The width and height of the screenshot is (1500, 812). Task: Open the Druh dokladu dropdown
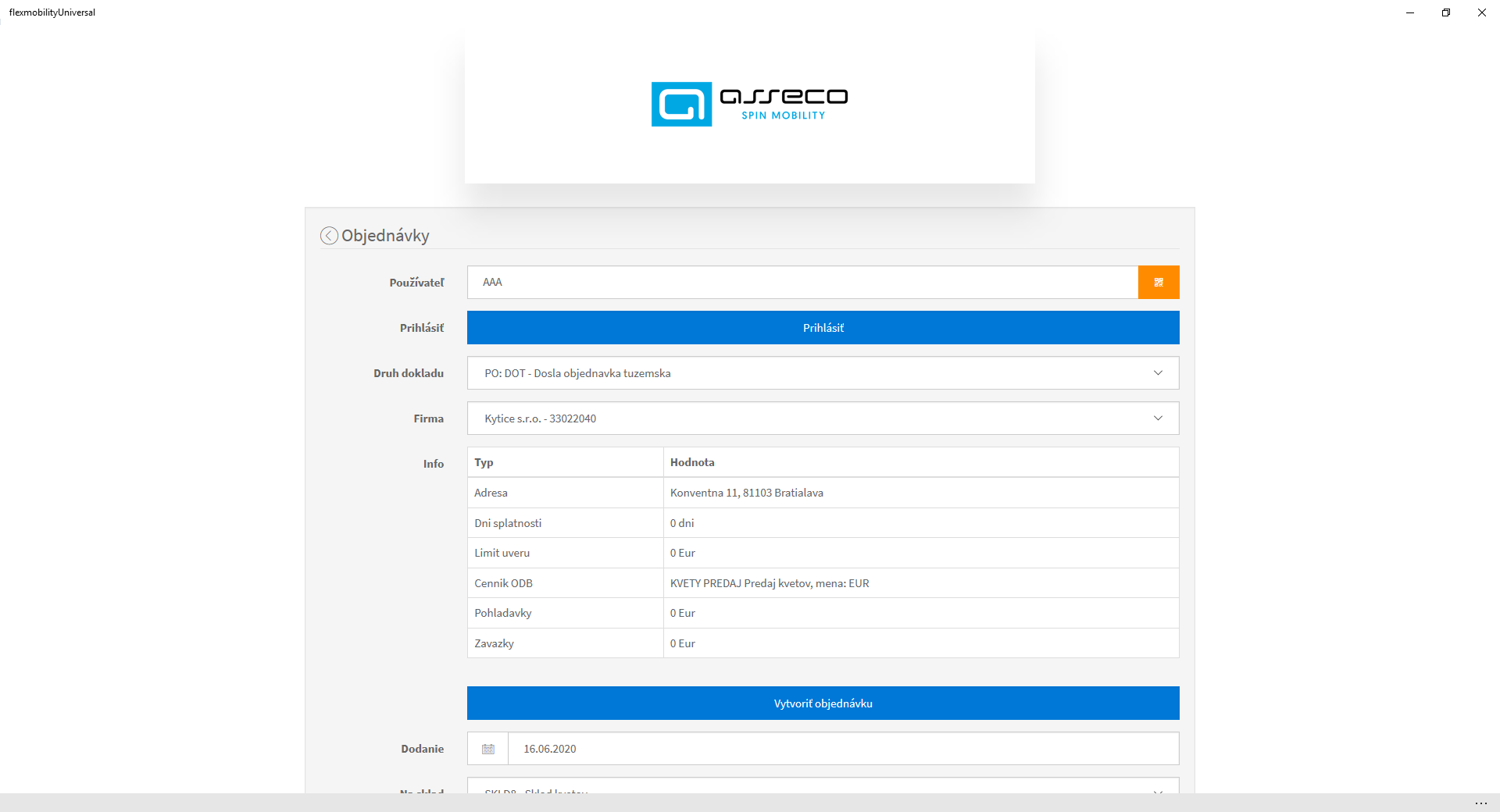click(823, 373)
